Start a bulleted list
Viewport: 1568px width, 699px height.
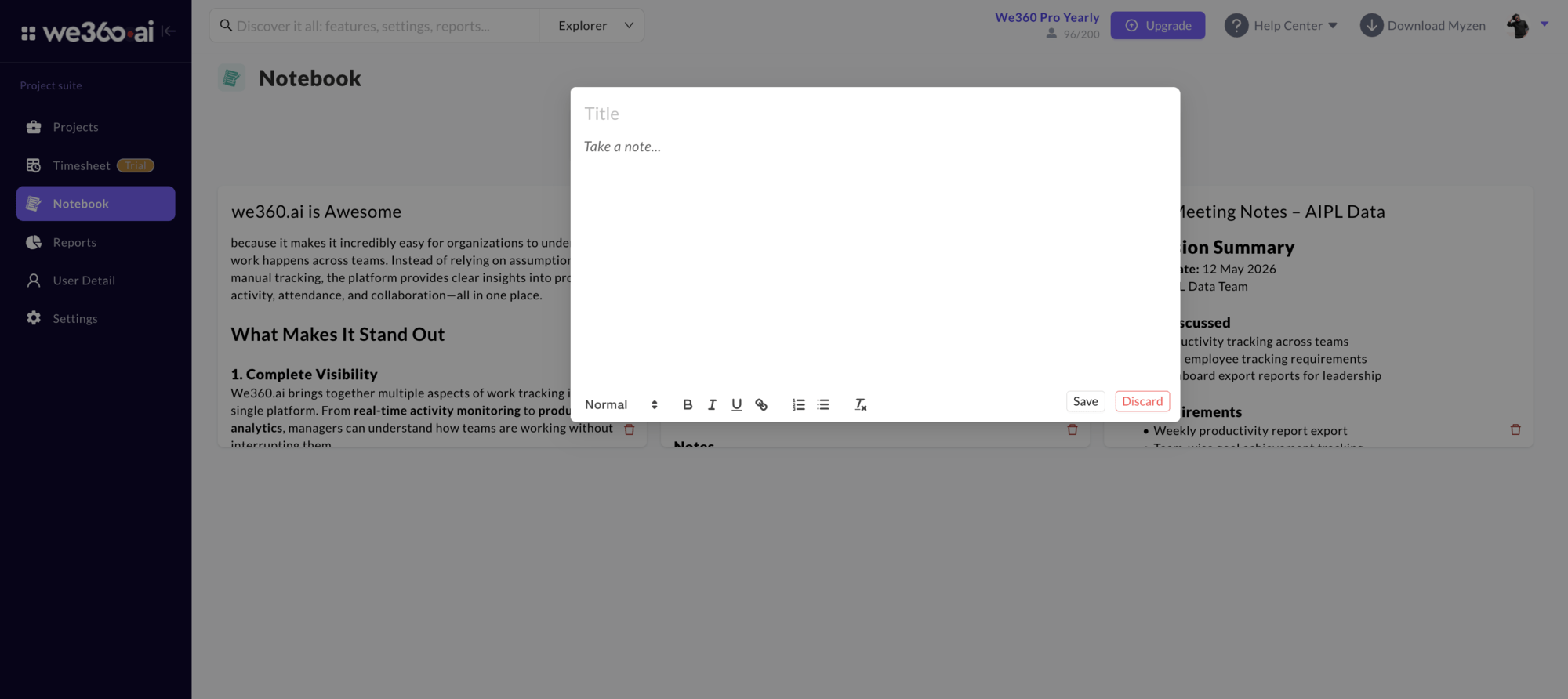pyautogui.click(x=823, y=404)
